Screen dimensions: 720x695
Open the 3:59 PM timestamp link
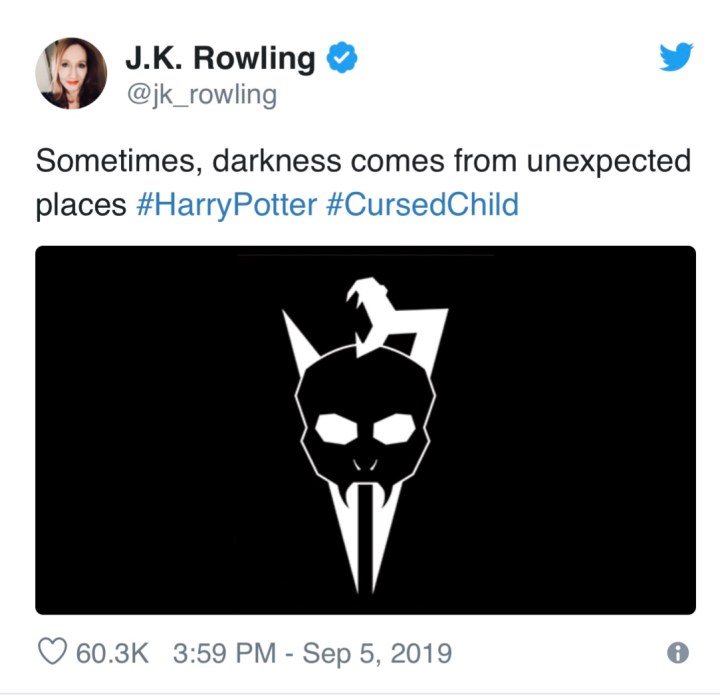coord(224,654)
